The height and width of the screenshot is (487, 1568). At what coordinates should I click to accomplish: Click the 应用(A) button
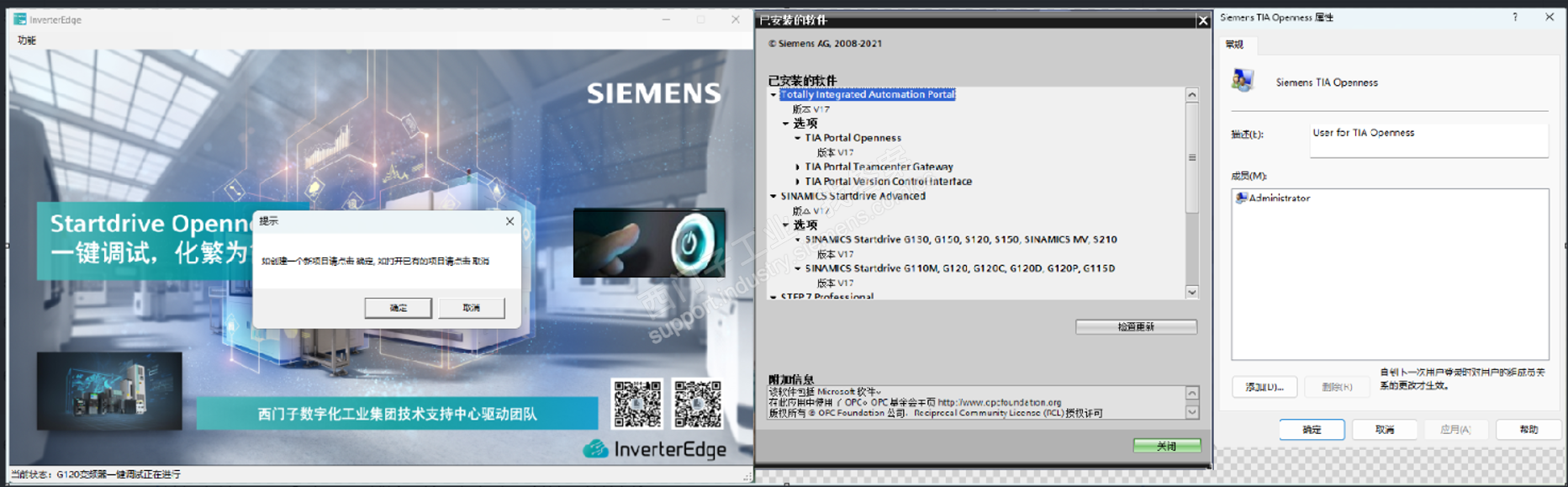pos(1456,430)
